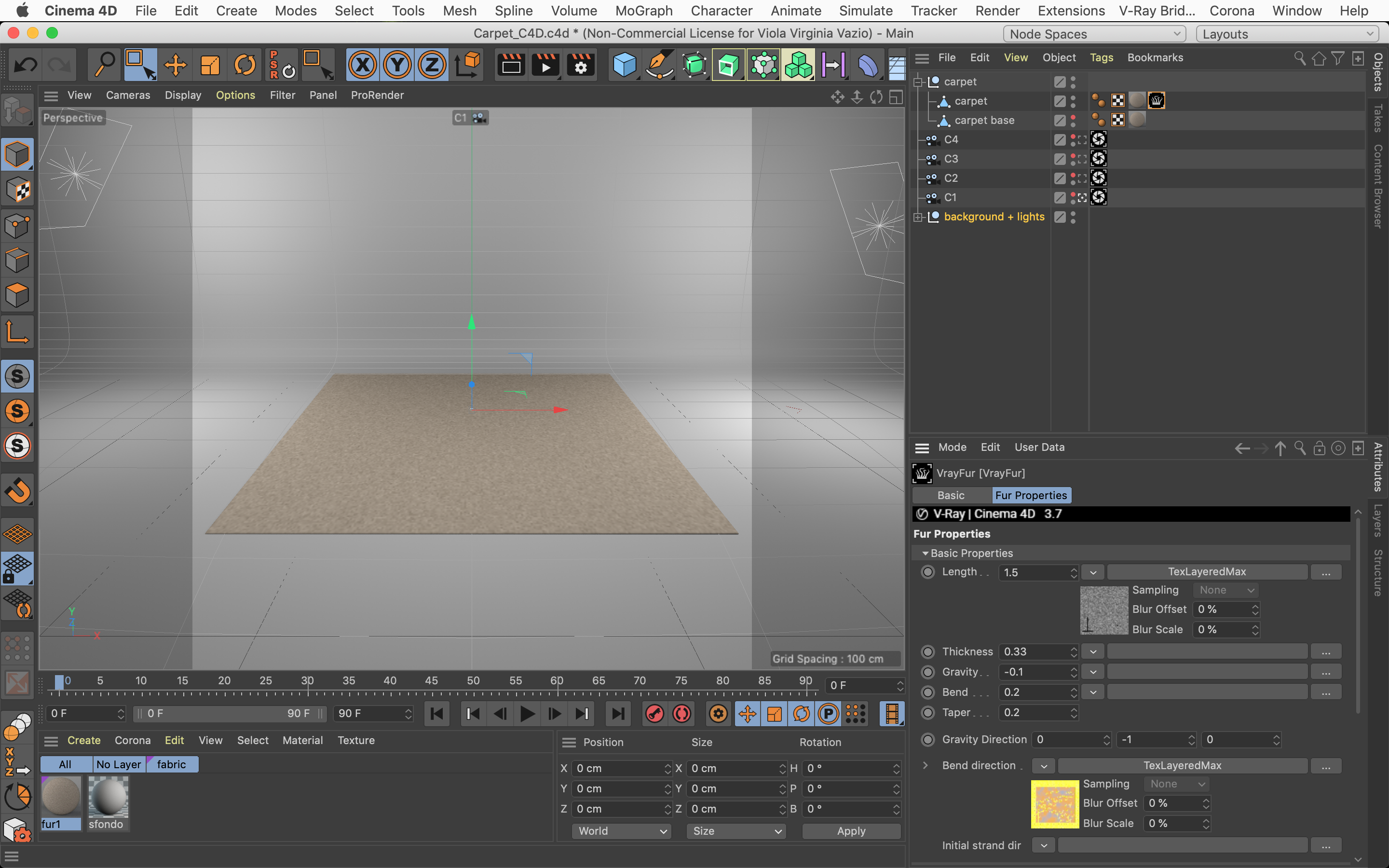This screenshot has height=868, width=1389.
Task: Switch to the Basic tab of VrayFur
Action: click(951, 495)
